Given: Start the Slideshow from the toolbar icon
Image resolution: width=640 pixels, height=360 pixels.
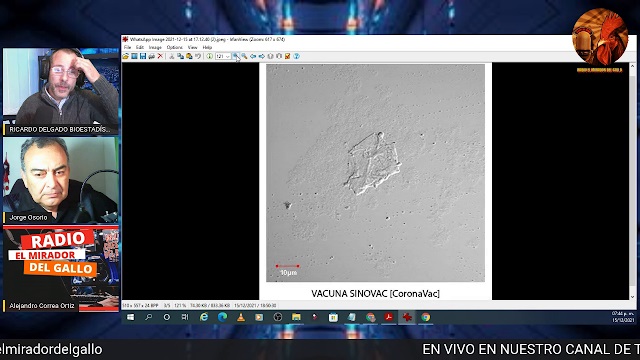Looking at the screenshot, I should [x=134, y=56].
